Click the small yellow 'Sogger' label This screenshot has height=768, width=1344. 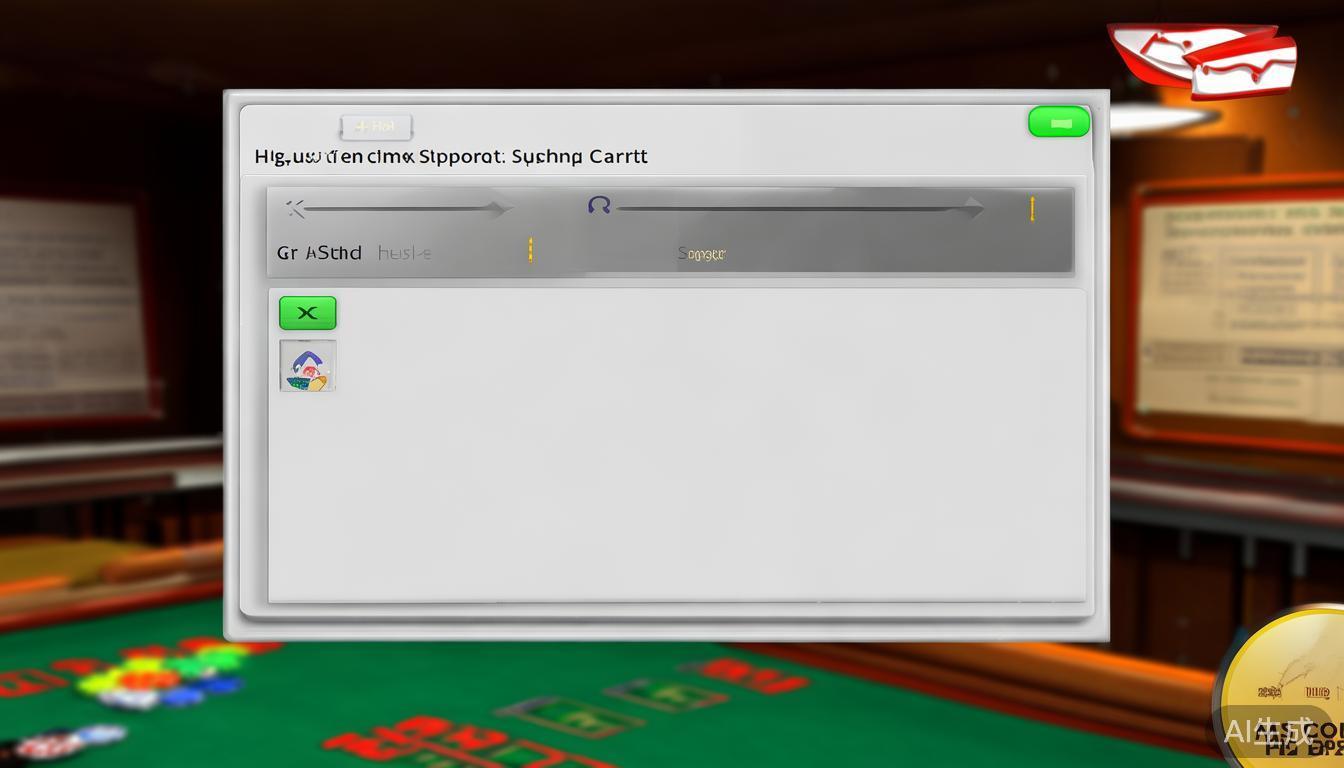pyautogui.click(x=701, y=254)
